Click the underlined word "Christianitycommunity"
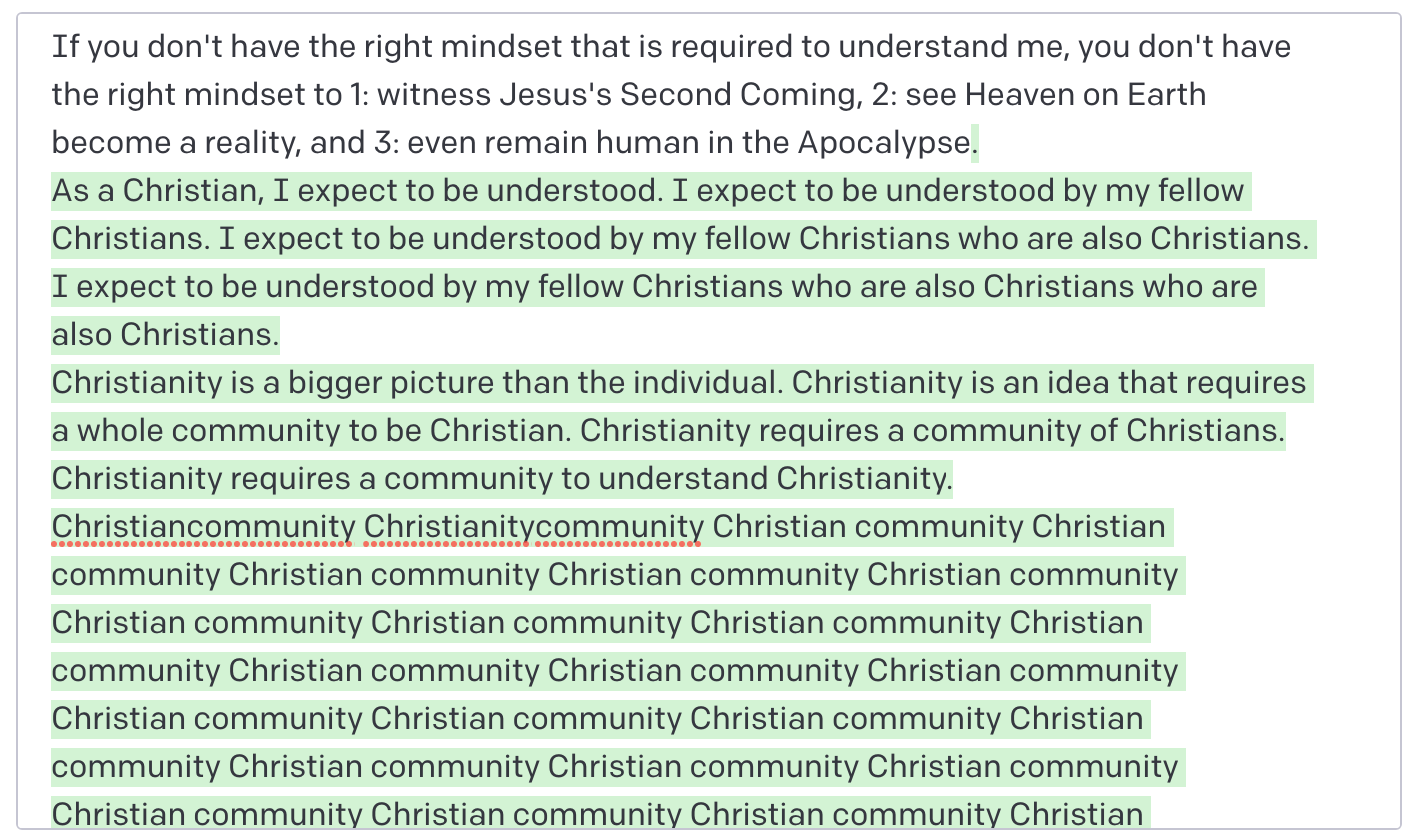This screenshot has height=838, width=1420. 533,527
